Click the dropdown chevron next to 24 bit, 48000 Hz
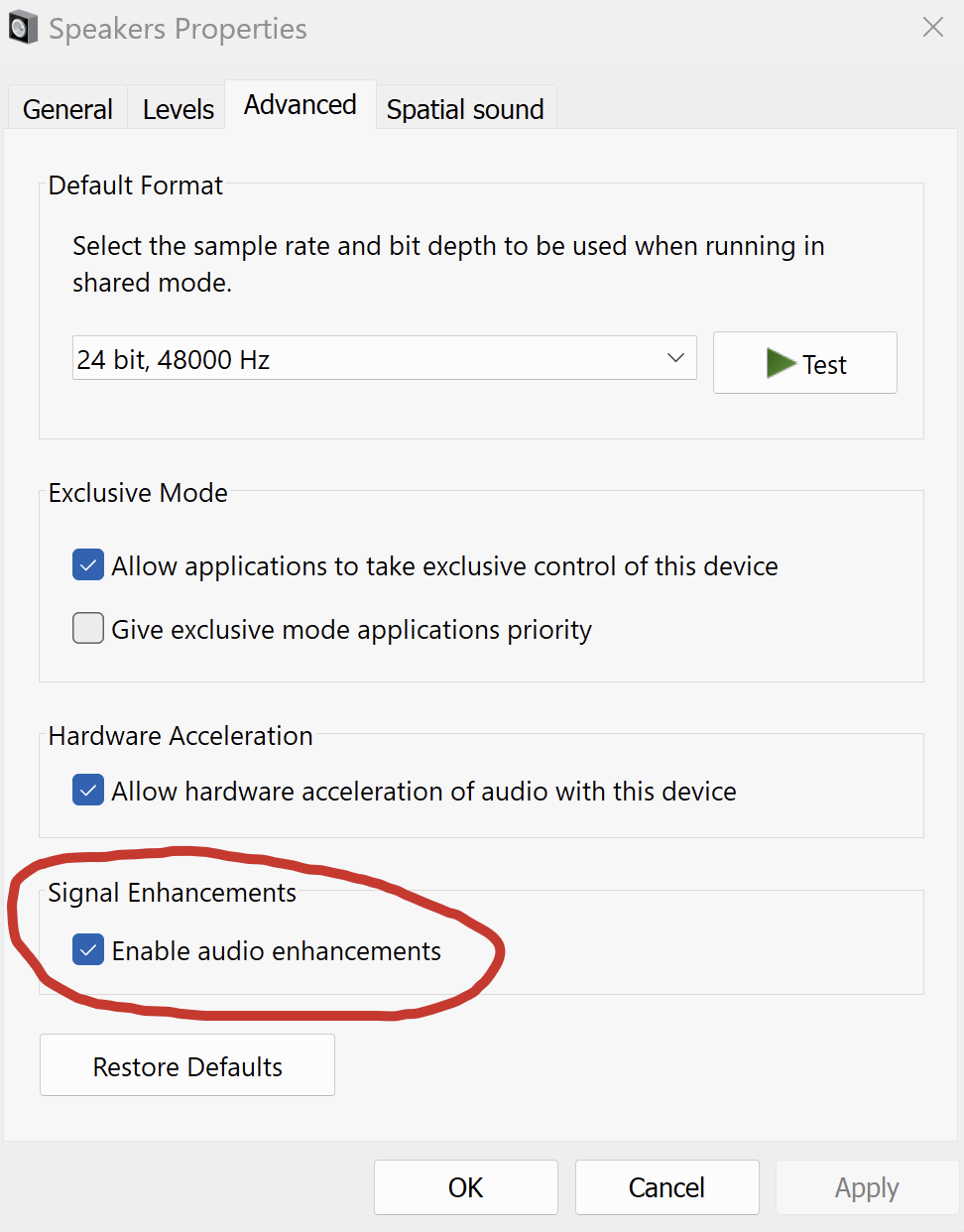The width and height of the screenshot is (964, 1232). point(675,358)
